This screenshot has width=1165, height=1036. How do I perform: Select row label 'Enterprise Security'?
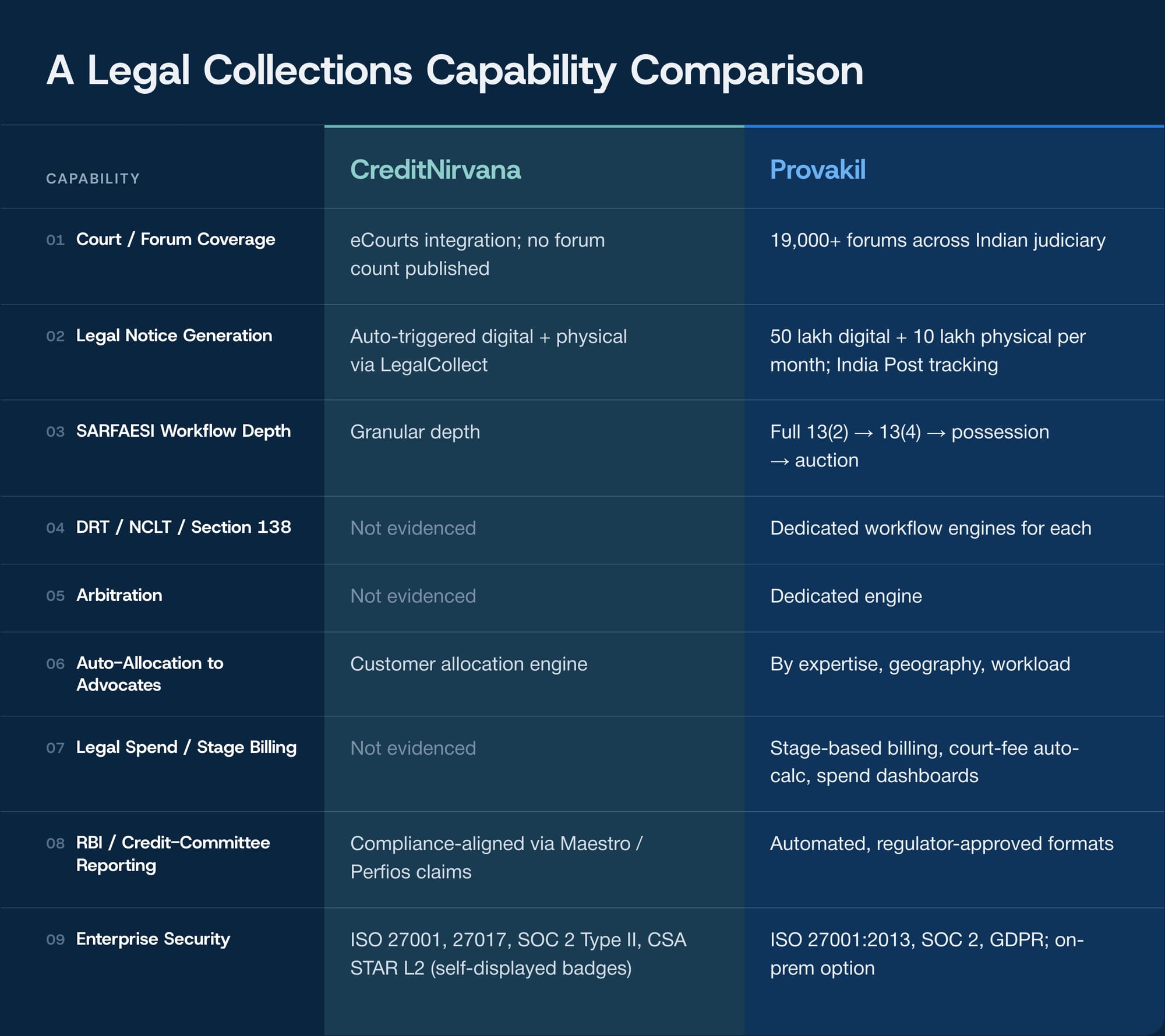tap(153, 939)
